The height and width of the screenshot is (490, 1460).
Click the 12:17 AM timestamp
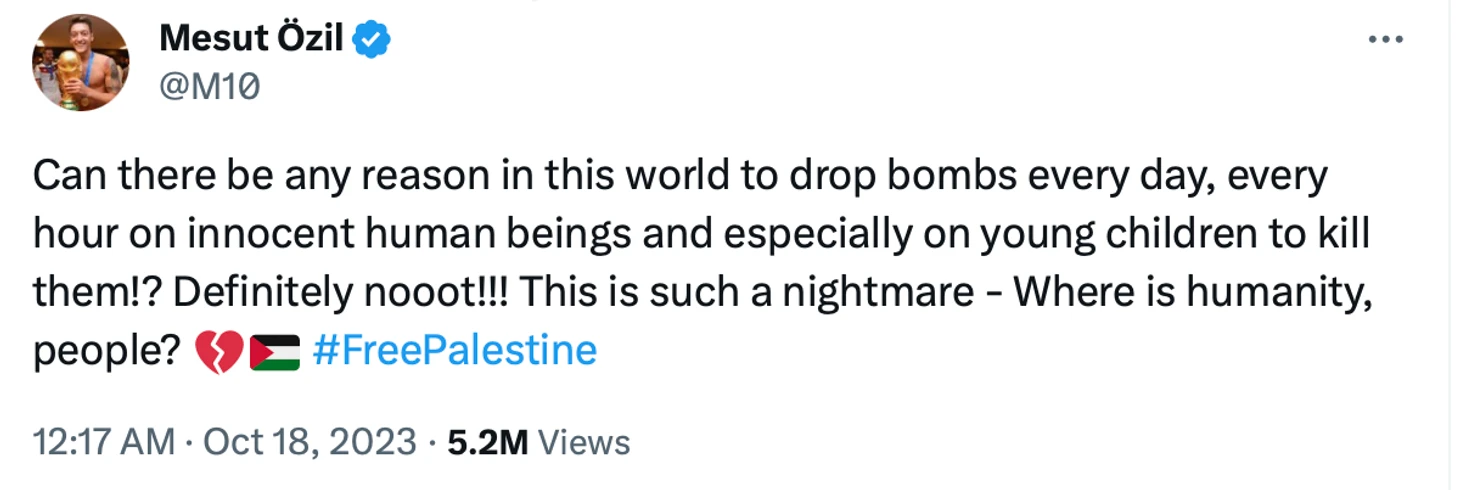pyautogui.click(x=103, y=442)
